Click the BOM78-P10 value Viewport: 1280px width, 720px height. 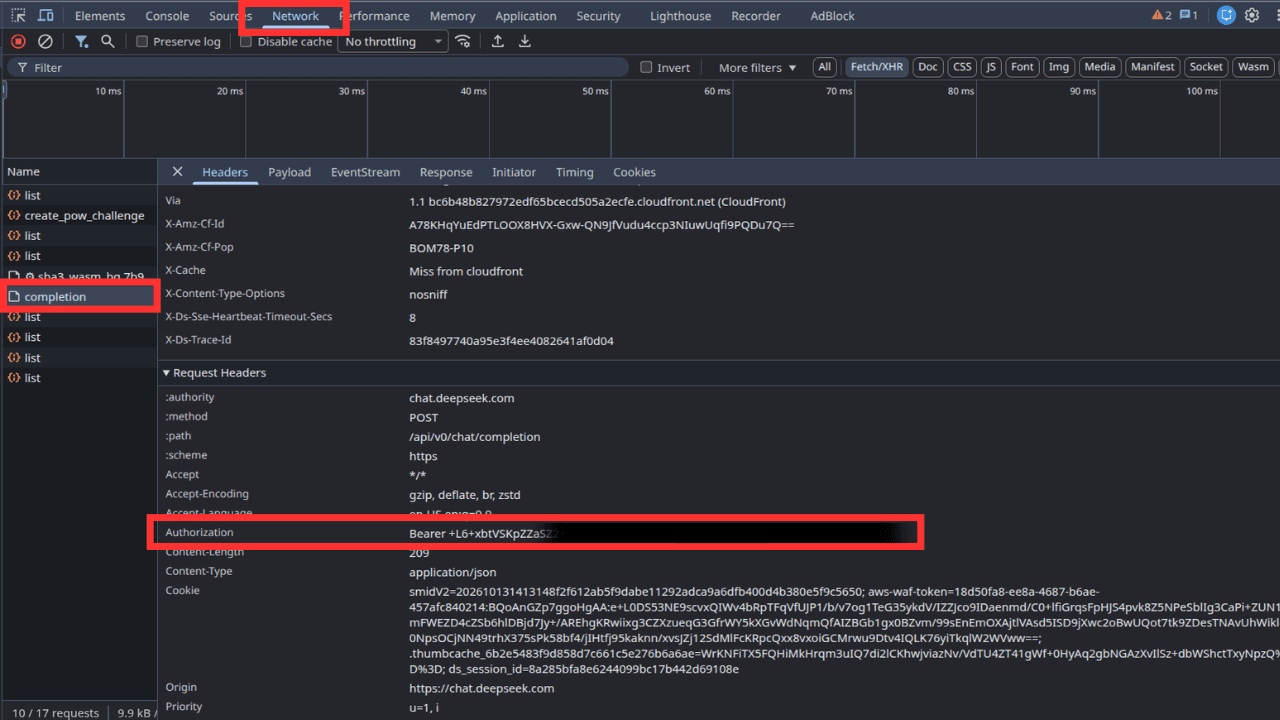pos(441,248)
